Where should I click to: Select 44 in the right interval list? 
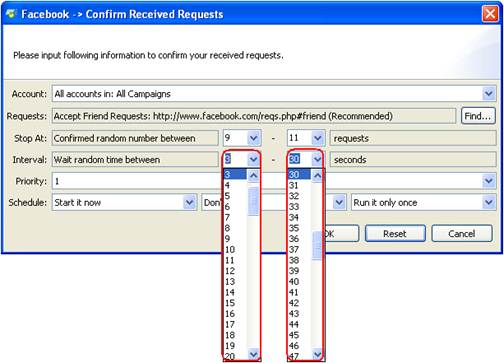[x=299, y=324]
